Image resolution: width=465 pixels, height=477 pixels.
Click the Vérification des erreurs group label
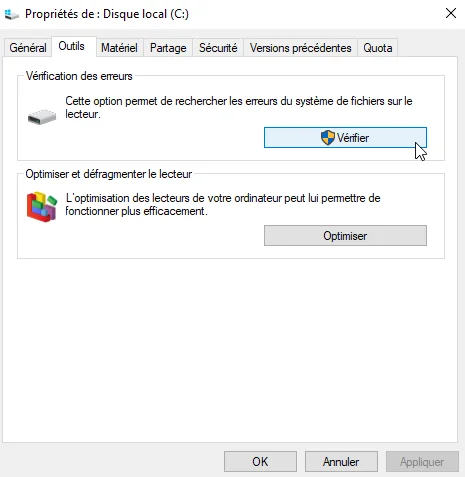point(79,76)
